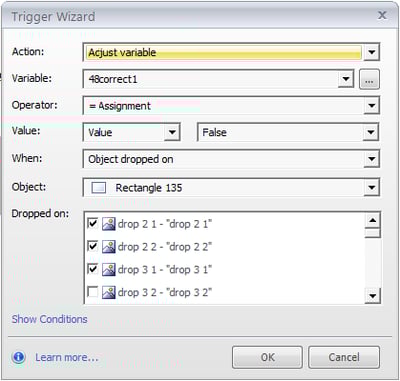Click the picture icon beside drop 3 2
Image resolution: width=400 pixels, height=381 pixels.
pyautogui.click(x=109, y=292)
